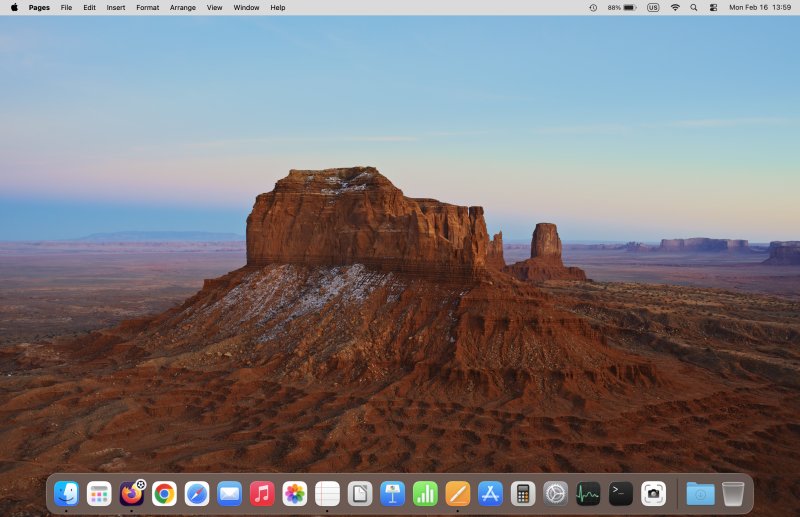Open the Wi-Fi status menu
The image size is (800, 517).
[675, 7]
